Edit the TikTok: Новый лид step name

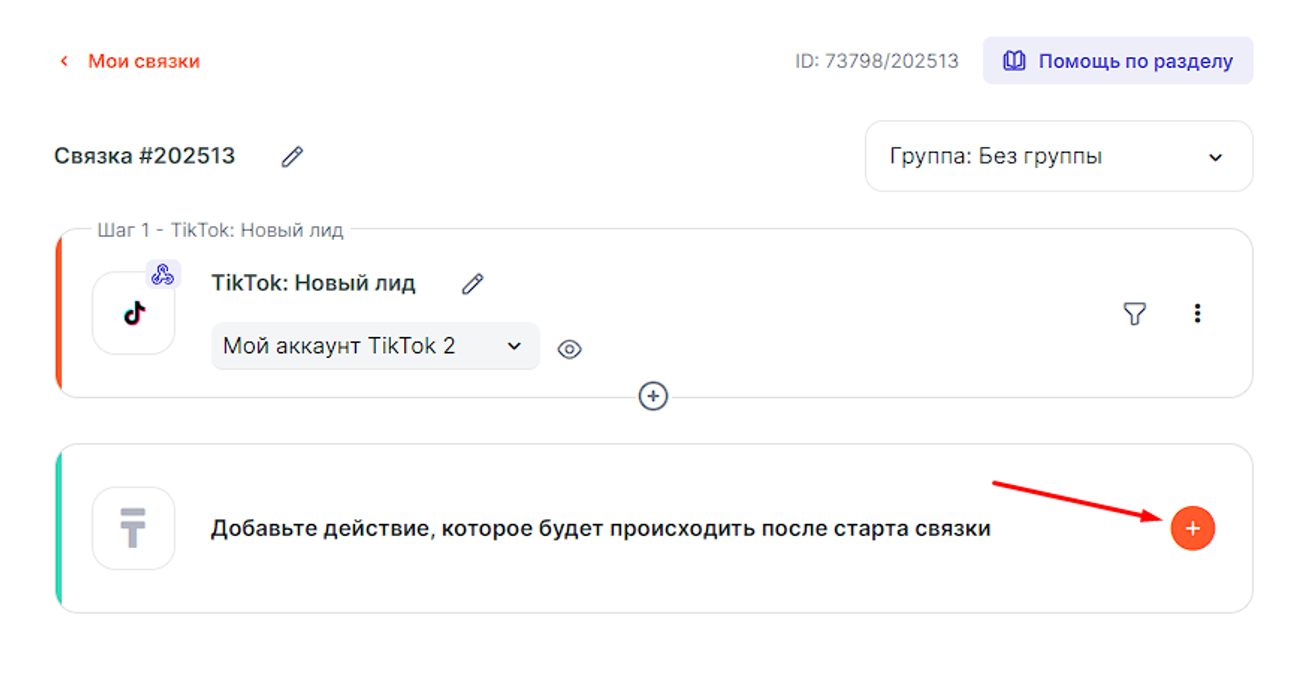point(472,284)
